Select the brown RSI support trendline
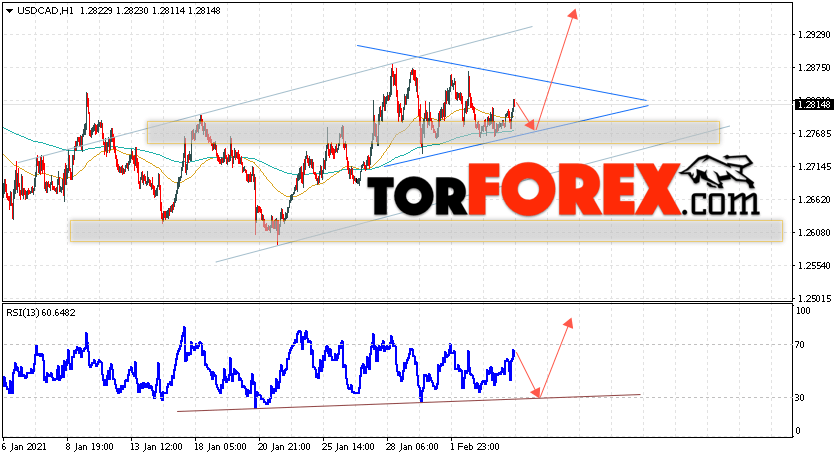Screen dimensions: 838x458 [409, 403]
